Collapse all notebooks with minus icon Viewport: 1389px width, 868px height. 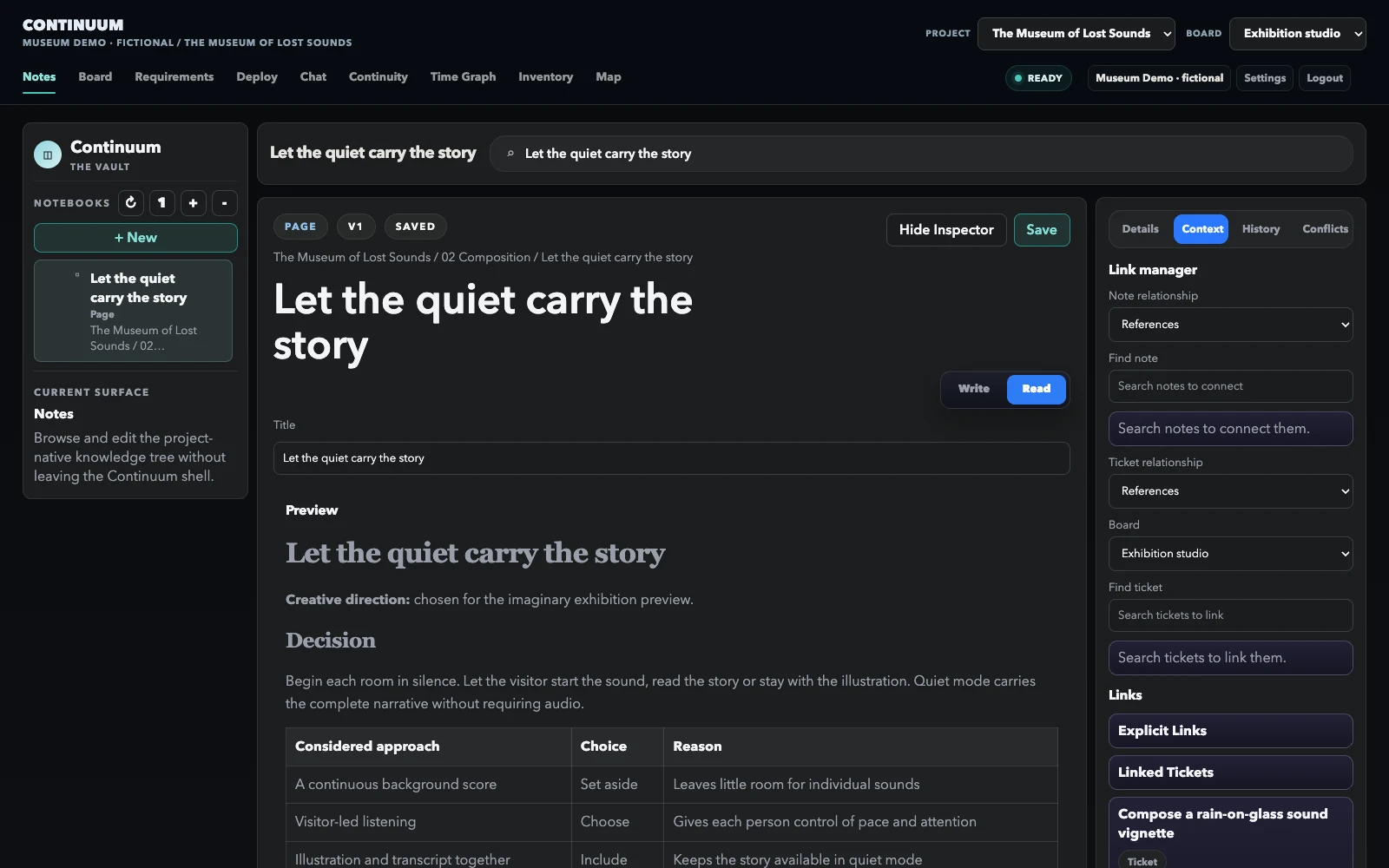(x=224, y=202)
